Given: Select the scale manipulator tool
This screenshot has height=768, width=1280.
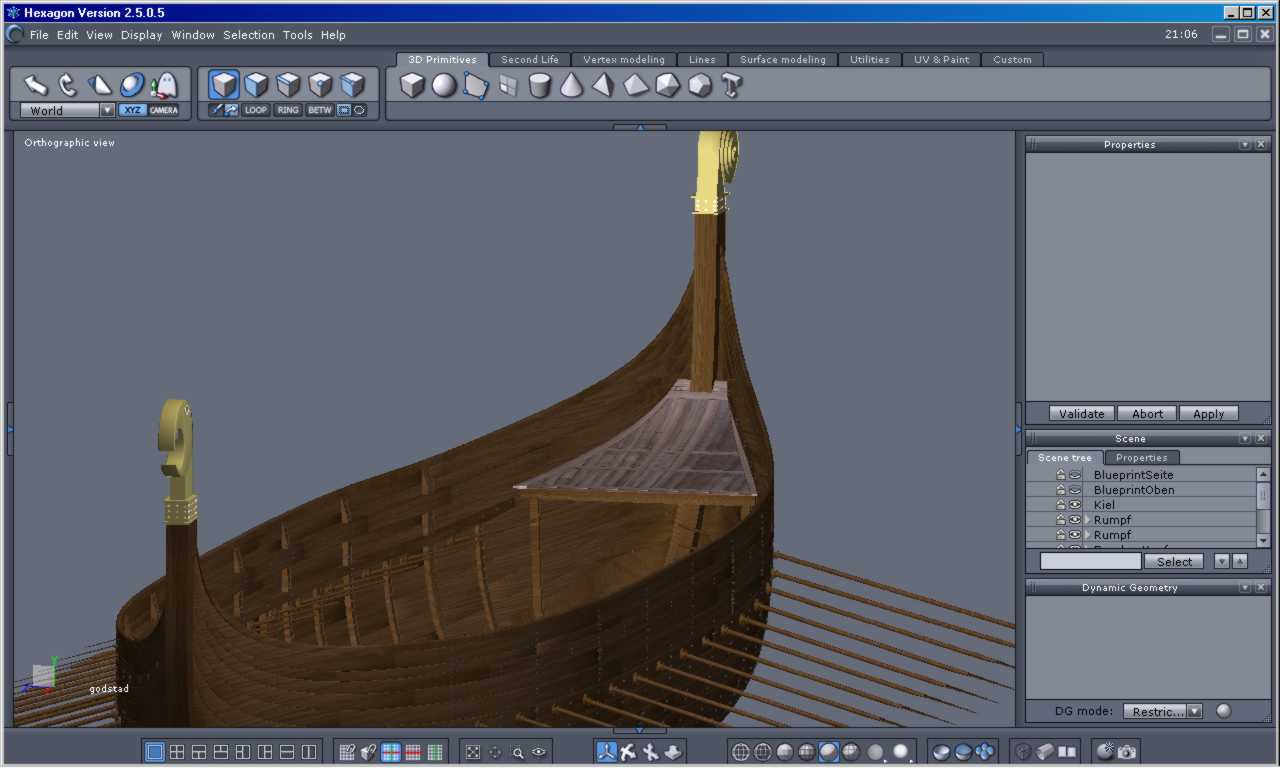Looking at the screenshot, I should click(x=100, y=85).
